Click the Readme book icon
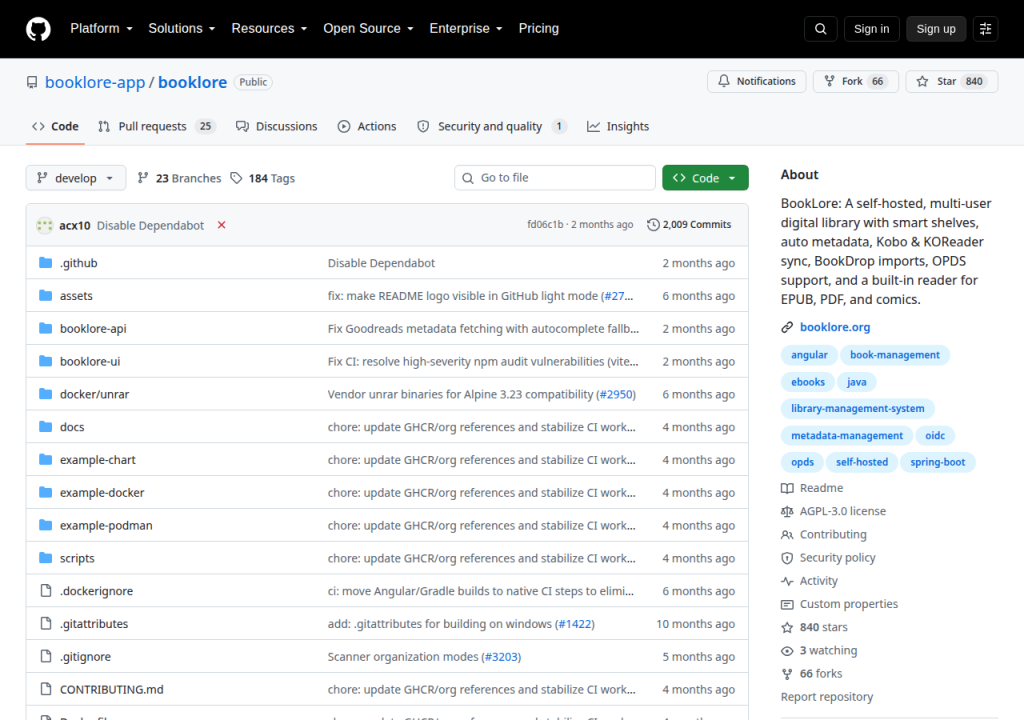 (787, 488)
